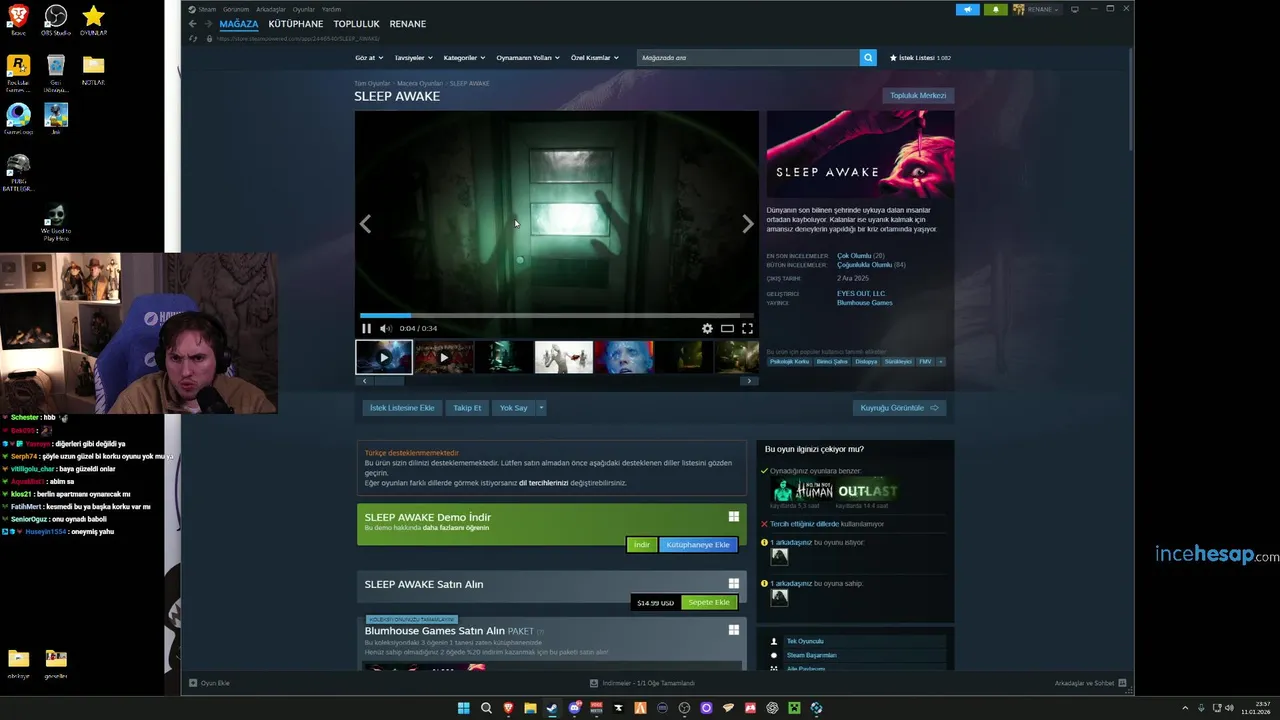Switch to the MAĞAZA tab
Image resolution: width=1280 pixels, height=720 pixels.
(x=239, y=24)
